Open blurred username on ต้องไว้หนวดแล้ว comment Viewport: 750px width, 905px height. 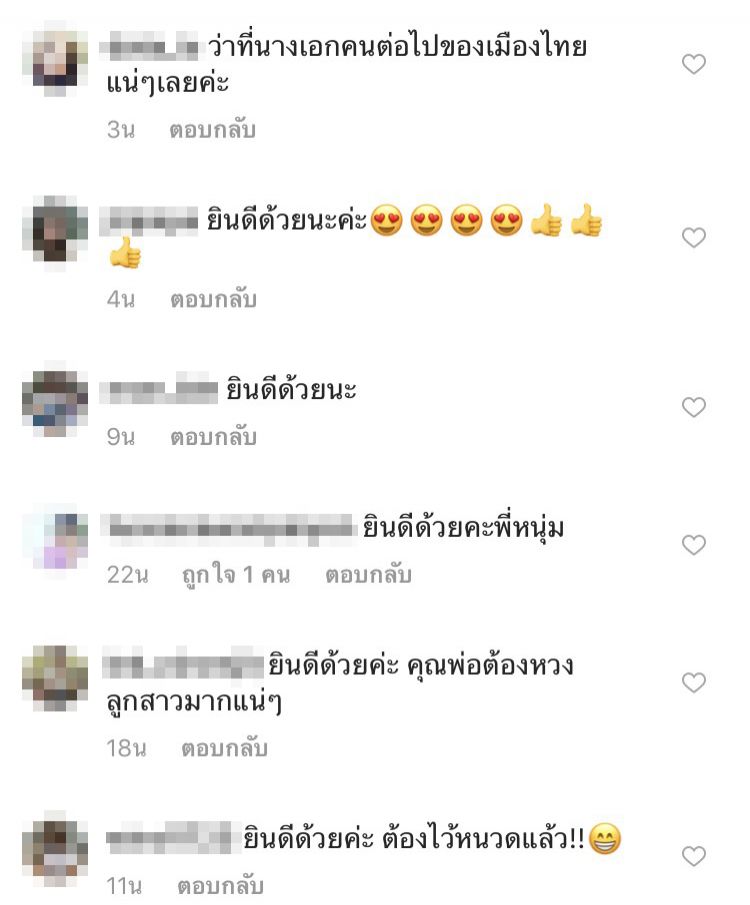[174, 838]
